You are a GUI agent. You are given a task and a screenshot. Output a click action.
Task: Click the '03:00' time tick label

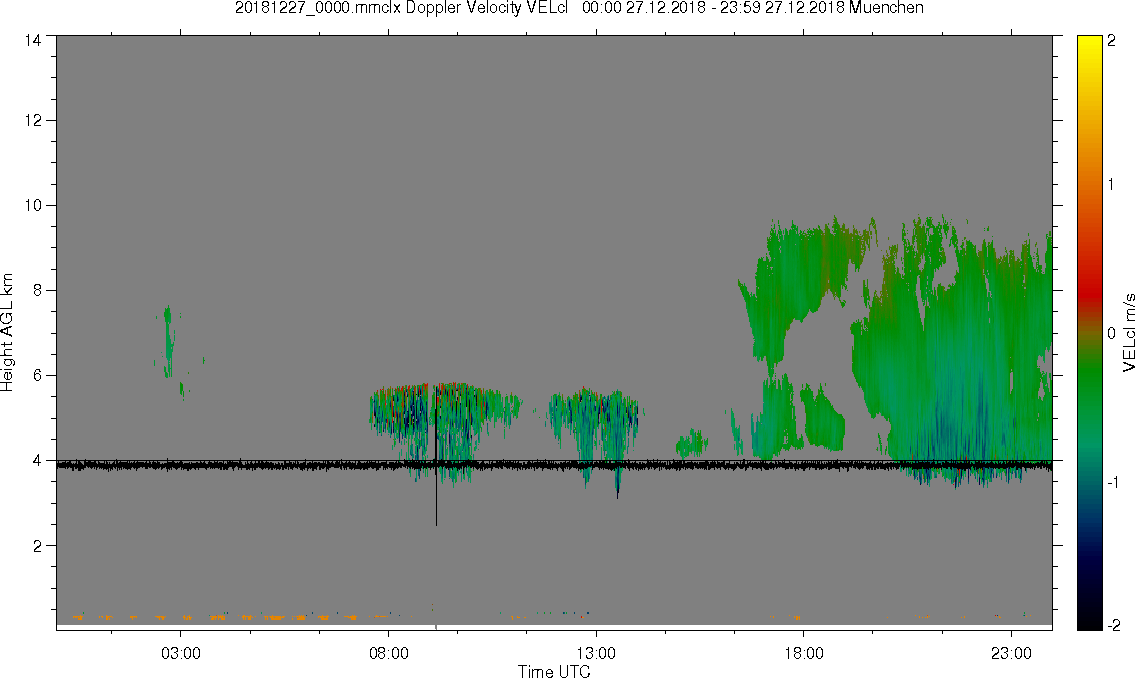[x=180, y=653]
